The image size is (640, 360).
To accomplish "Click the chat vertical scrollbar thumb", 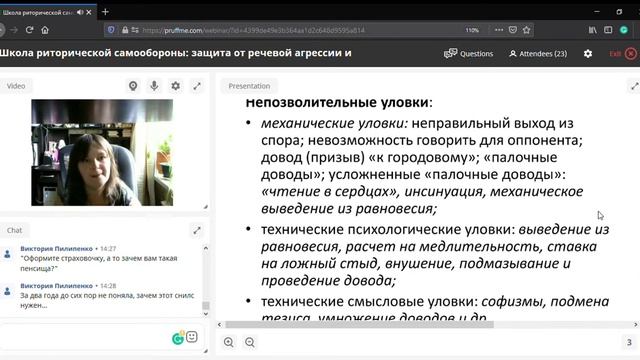I will coord(206,305).
